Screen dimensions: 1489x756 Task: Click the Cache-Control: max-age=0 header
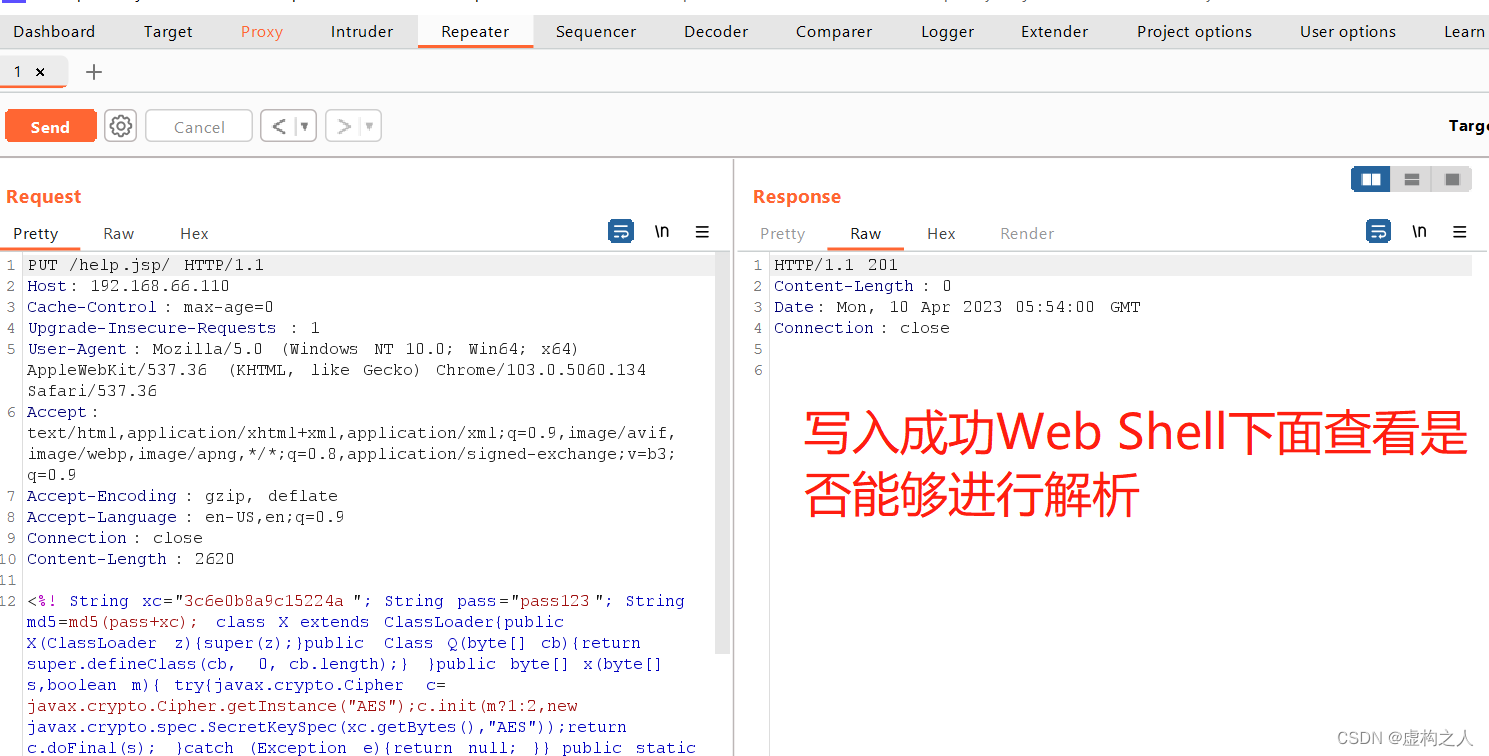pos(150,307)
